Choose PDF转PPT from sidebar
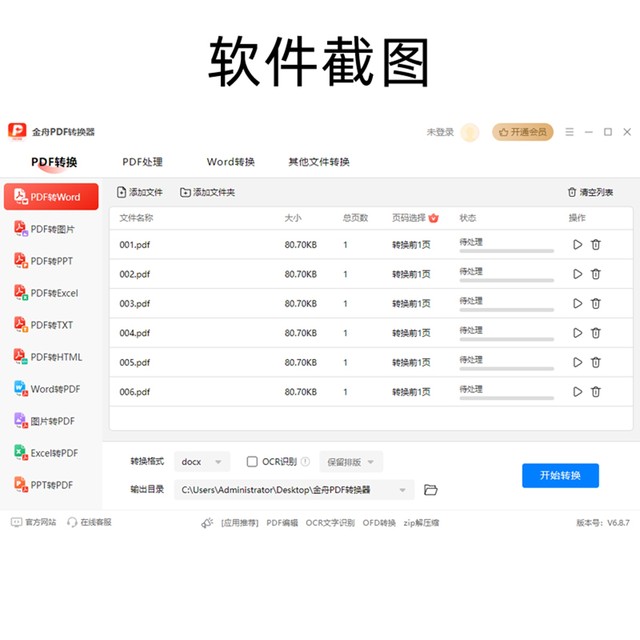This screenshot has height=640, width=640. 43,261
